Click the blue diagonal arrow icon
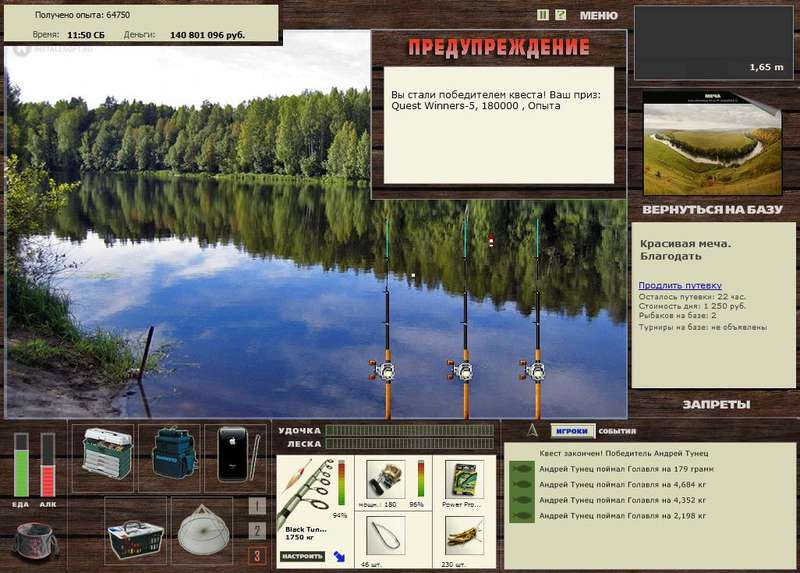Viewport: 800px width, 573px height. coord(339,556)
